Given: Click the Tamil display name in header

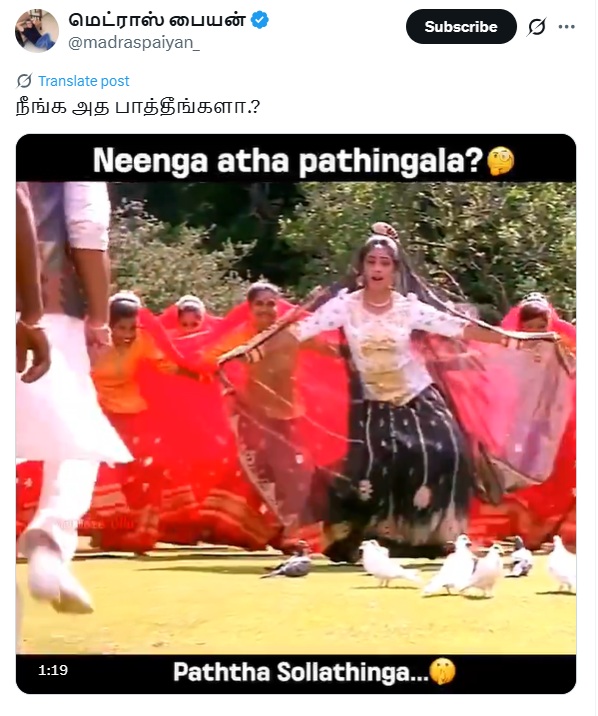Looking at the screenshot, I should click(157, 20).
